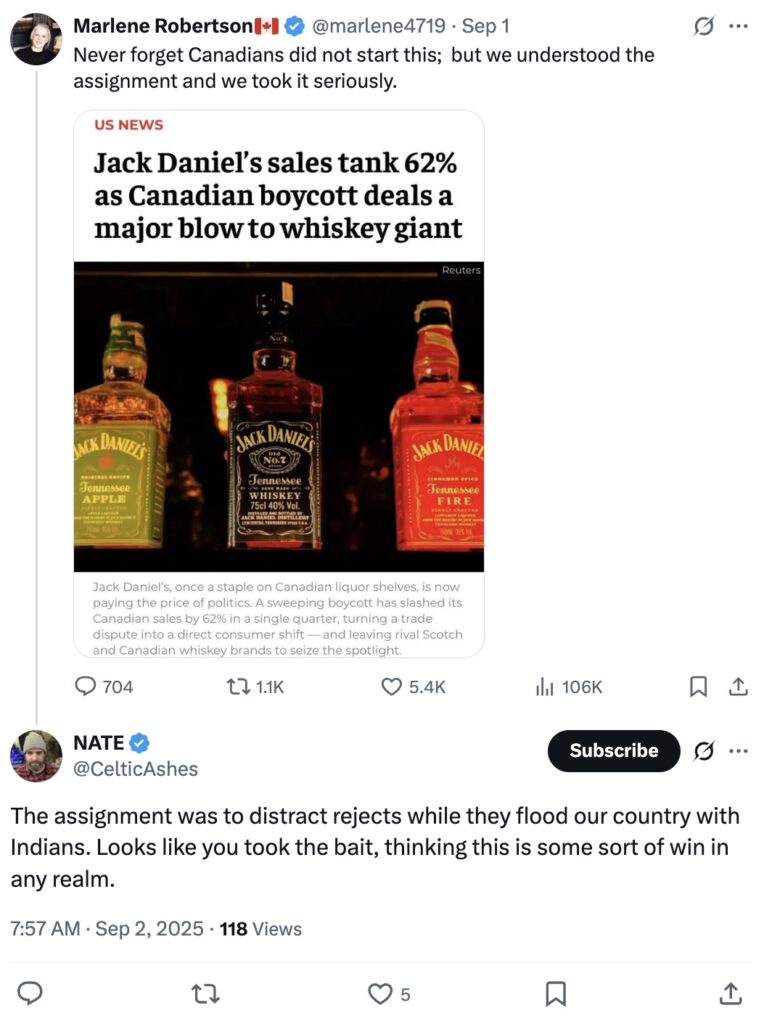Open Grok icon beside Subscribe button
The width and height of the screenshot is (764, 1024).
pos(703,751)
